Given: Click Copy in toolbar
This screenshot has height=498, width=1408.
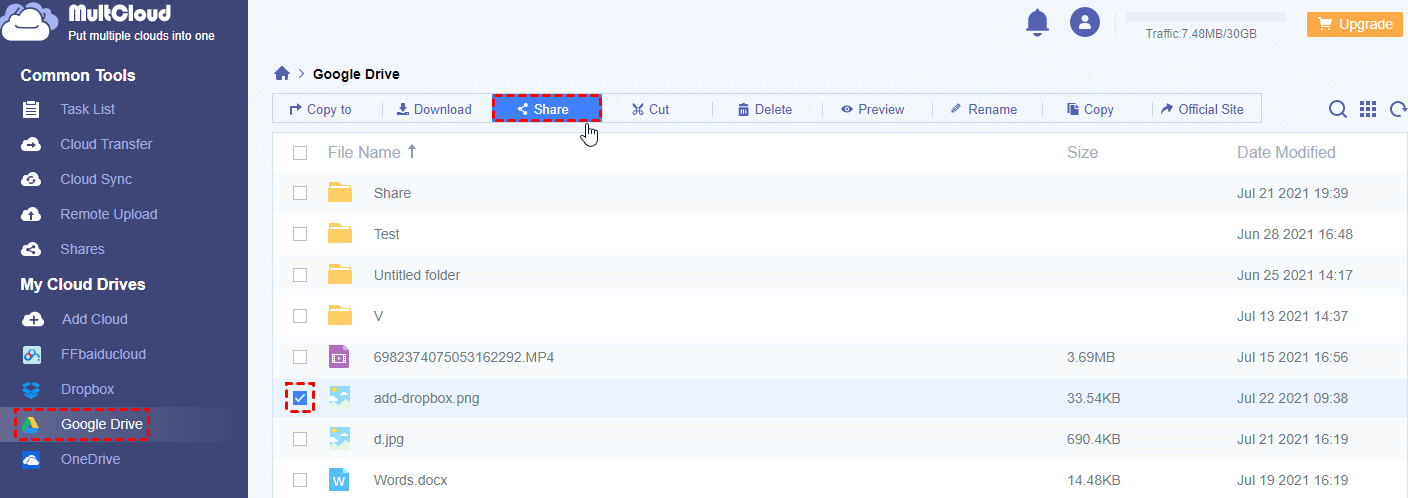Looking at the screenshot, I should 1090,109.
